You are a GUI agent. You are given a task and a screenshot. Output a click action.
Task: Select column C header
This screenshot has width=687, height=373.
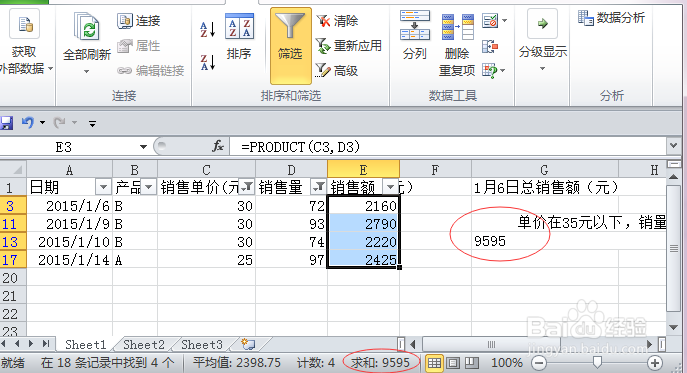tap(206, 170)
